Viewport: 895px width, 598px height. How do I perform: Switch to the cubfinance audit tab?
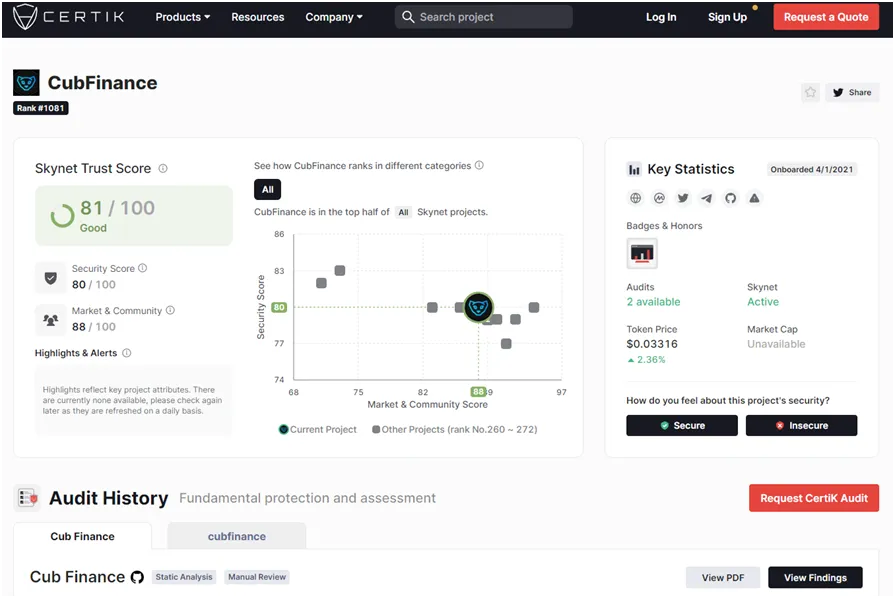pyautogui.click(x=237, y=536)
